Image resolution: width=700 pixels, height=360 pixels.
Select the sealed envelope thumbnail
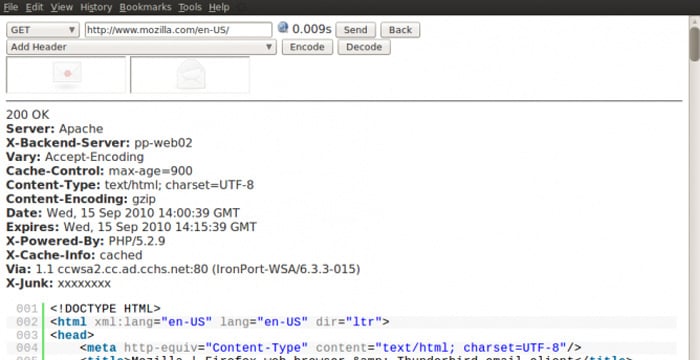(66, 75)
